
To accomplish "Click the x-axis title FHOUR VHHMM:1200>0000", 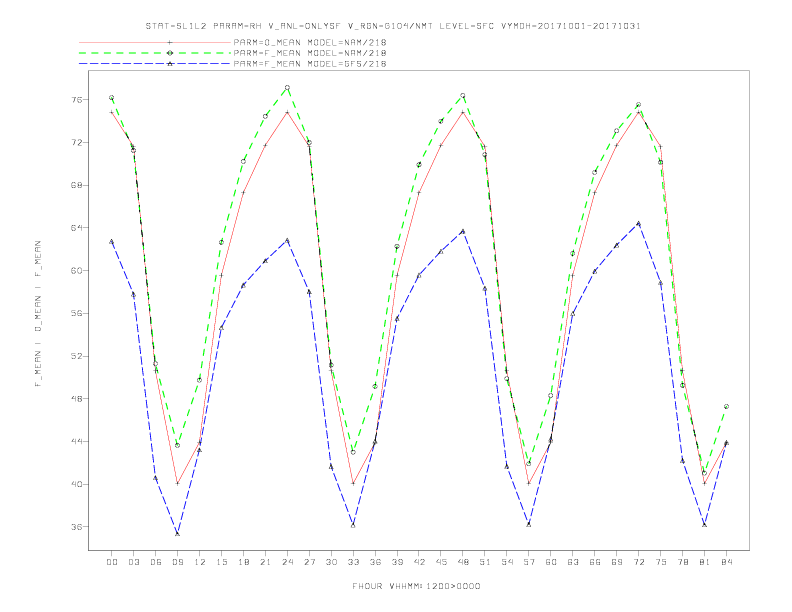I will tap(416, 586).
